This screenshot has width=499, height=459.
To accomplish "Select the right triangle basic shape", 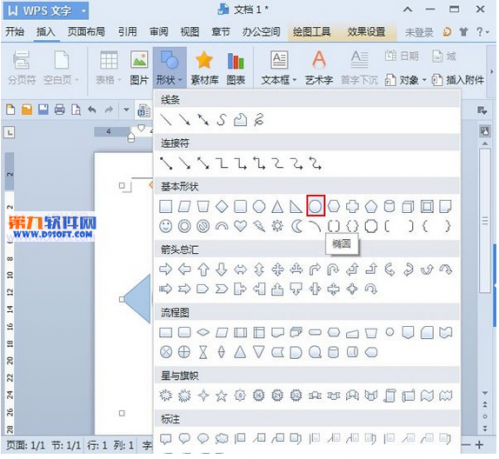I will click(296, 207).
